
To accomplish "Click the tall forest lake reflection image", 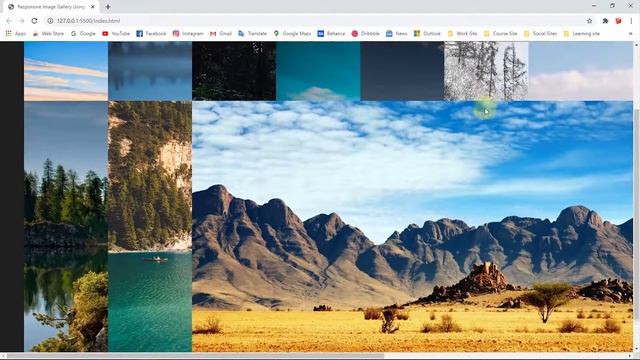I will click(66, 227).
